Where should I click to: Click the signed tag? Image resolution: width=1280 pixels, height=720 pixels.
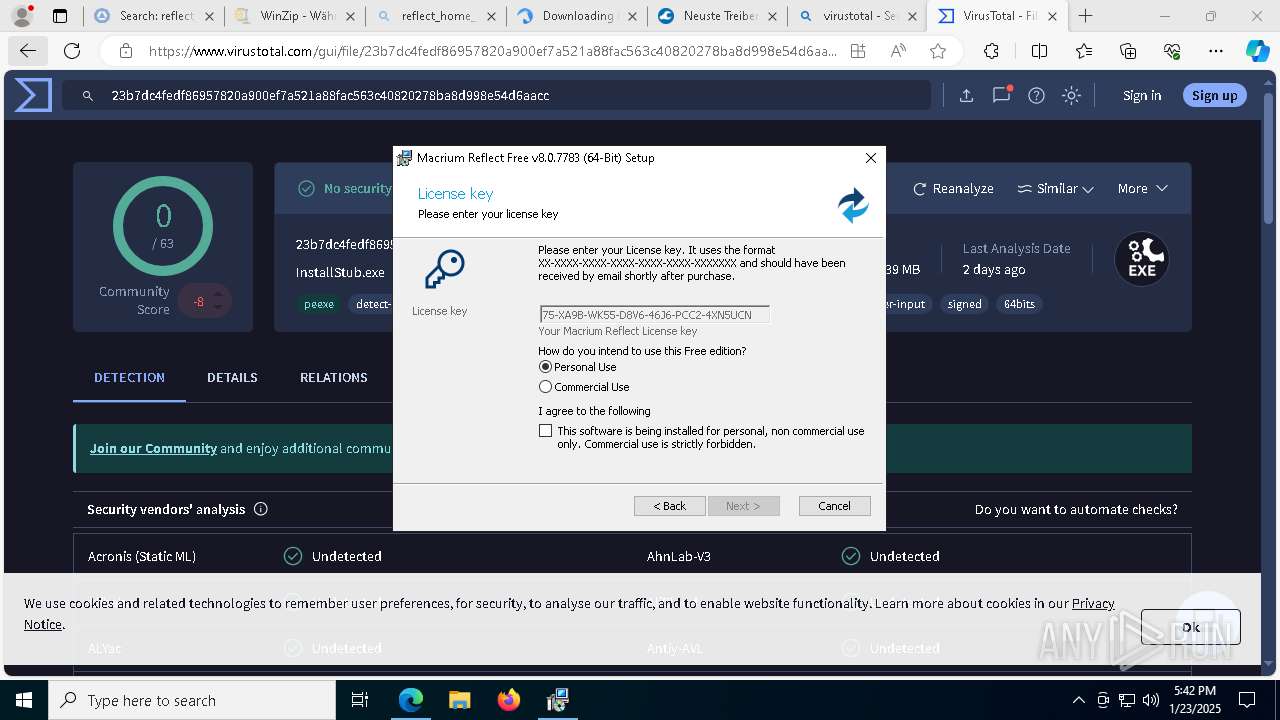click(x=965, y=304)
